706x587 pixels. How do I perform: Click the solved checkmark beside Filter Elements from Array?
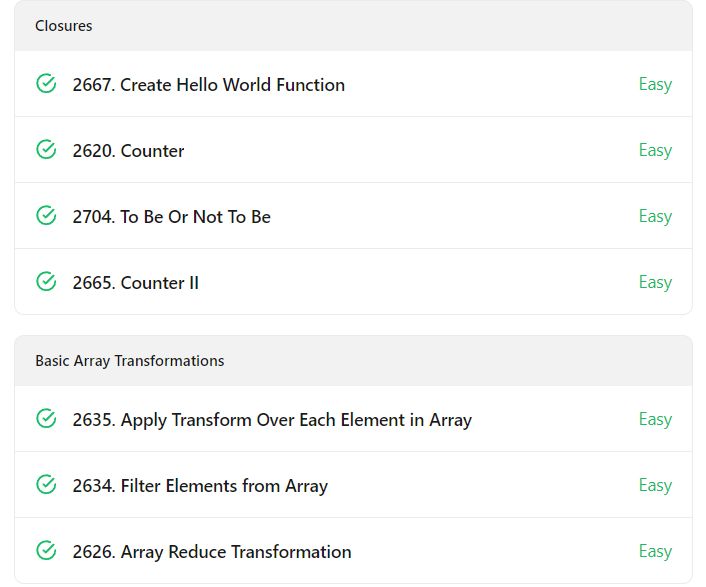coord(46,485)
